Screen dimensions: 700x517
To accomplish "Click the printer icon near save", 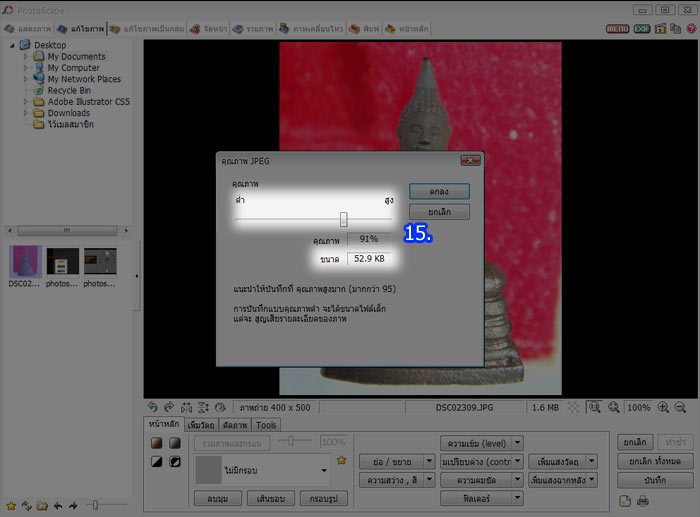I will coord(643,501).
